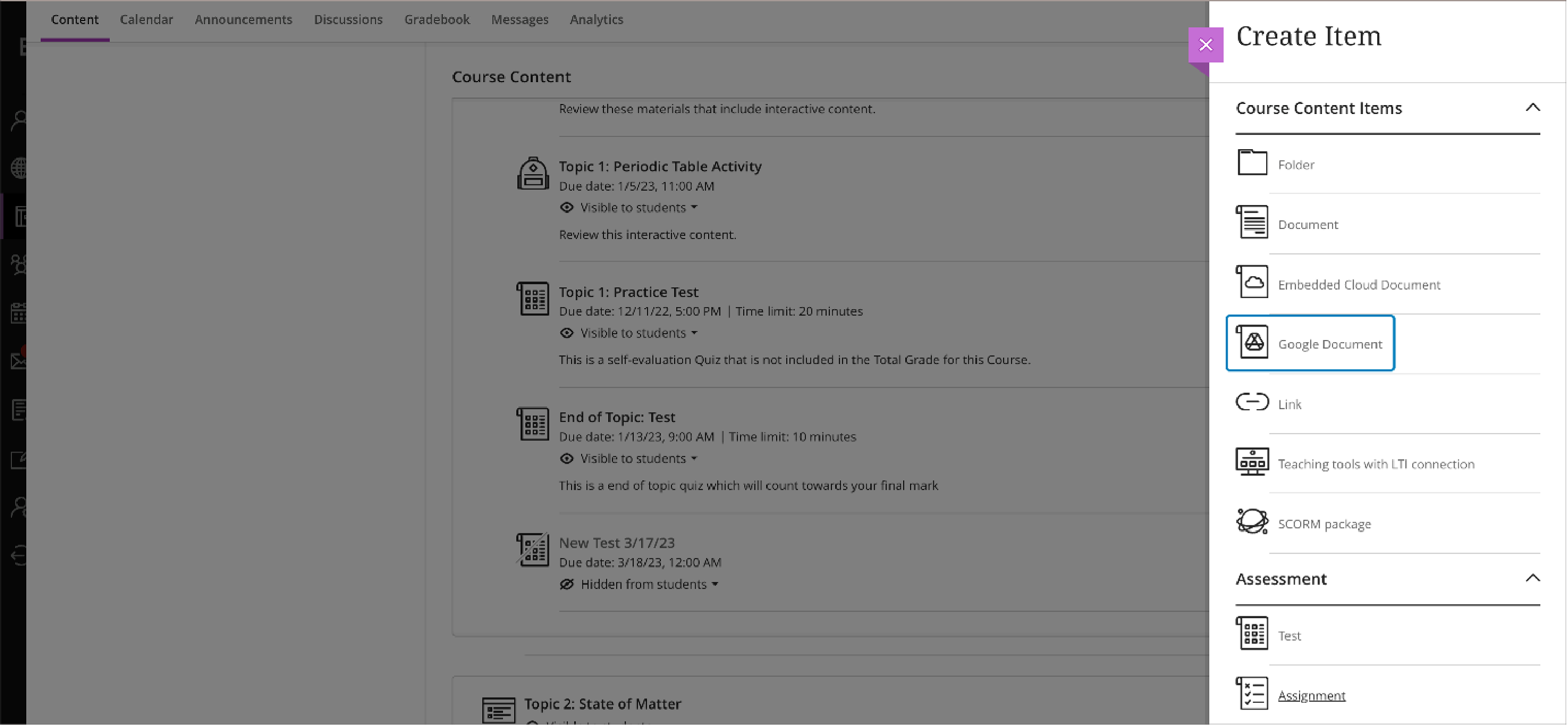Viewport: 1568px width, 726px height.
Task: Select the Link chain icon
Action: 1251,402
